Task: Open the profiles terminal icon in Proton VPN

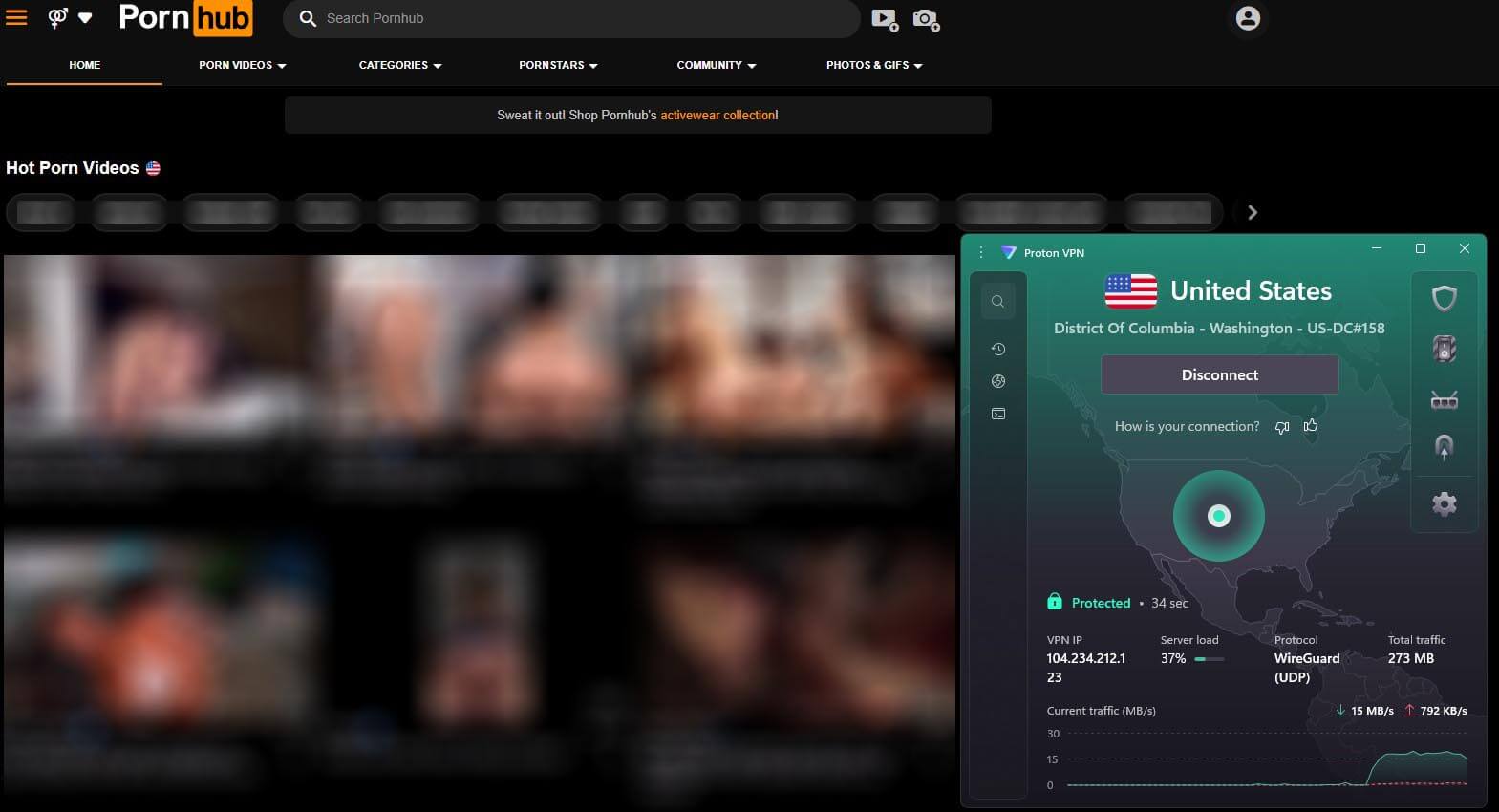Action: pyautogui.click(x=997, y=414)
